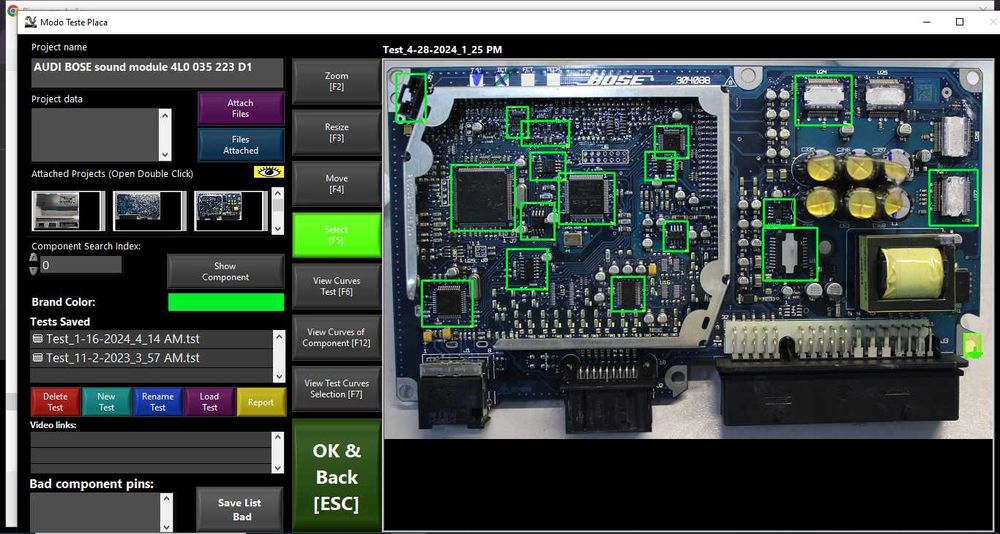Click Project data scrollbar down arrow
This screenshot has height=534, width=1000.
tap(165, 154)
